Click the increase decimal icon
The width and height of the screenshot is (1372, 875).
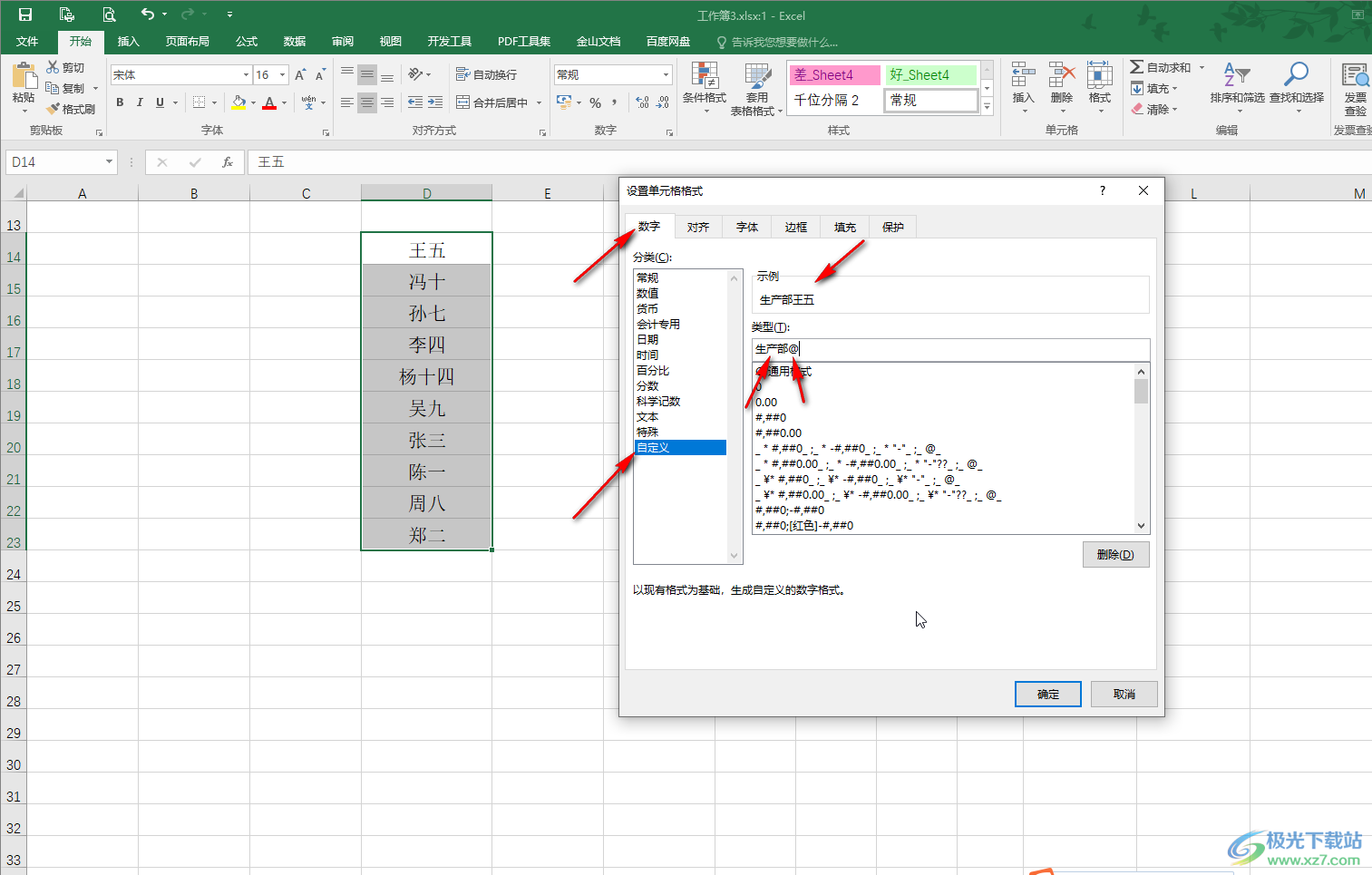tap(643, 102)
